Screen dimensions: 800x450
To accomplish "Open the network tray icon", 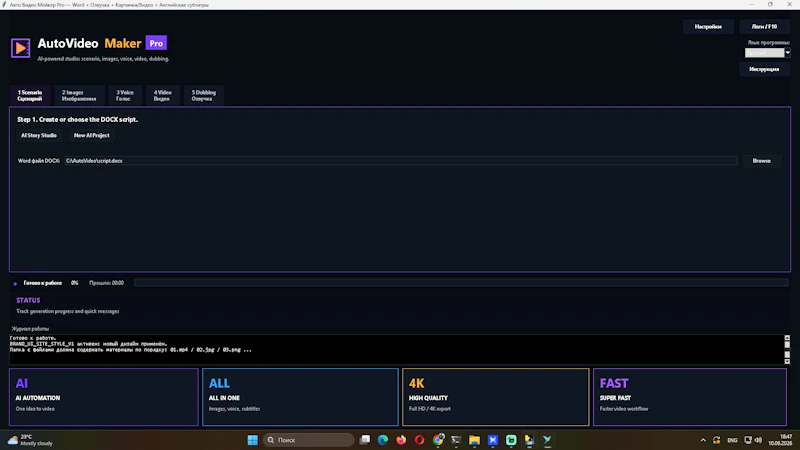I will [748, 440].
